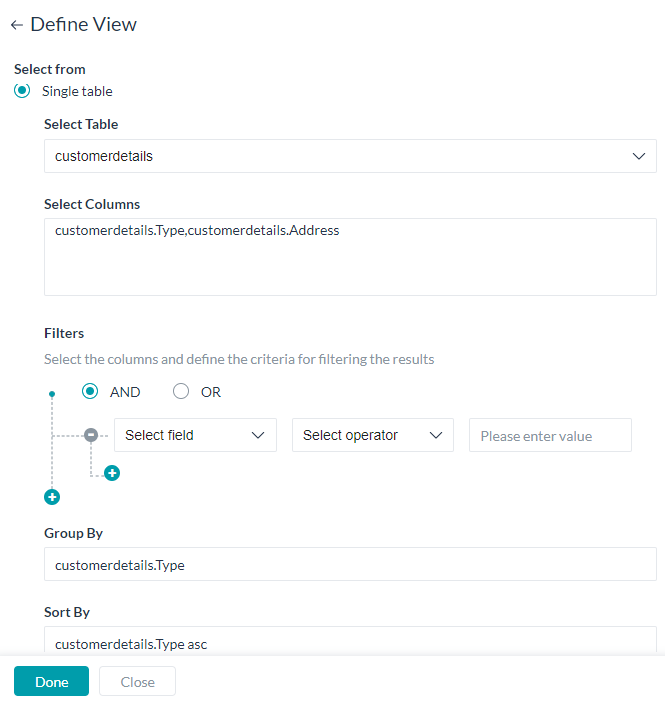Click the Sort By input field

pyautogui.click(x=350, y=641)
